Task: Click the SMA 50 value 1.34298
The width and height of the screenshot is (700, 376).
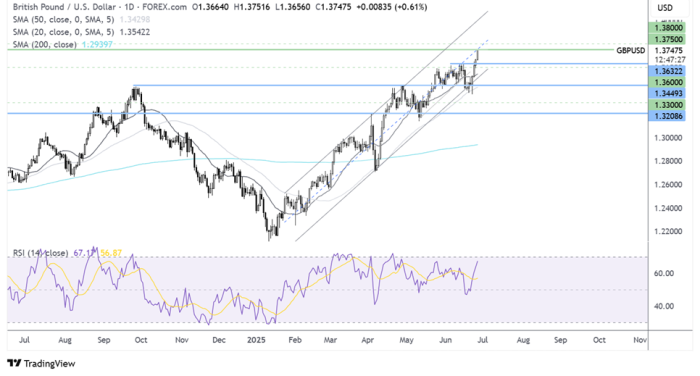Action: (x=135, y=20)
